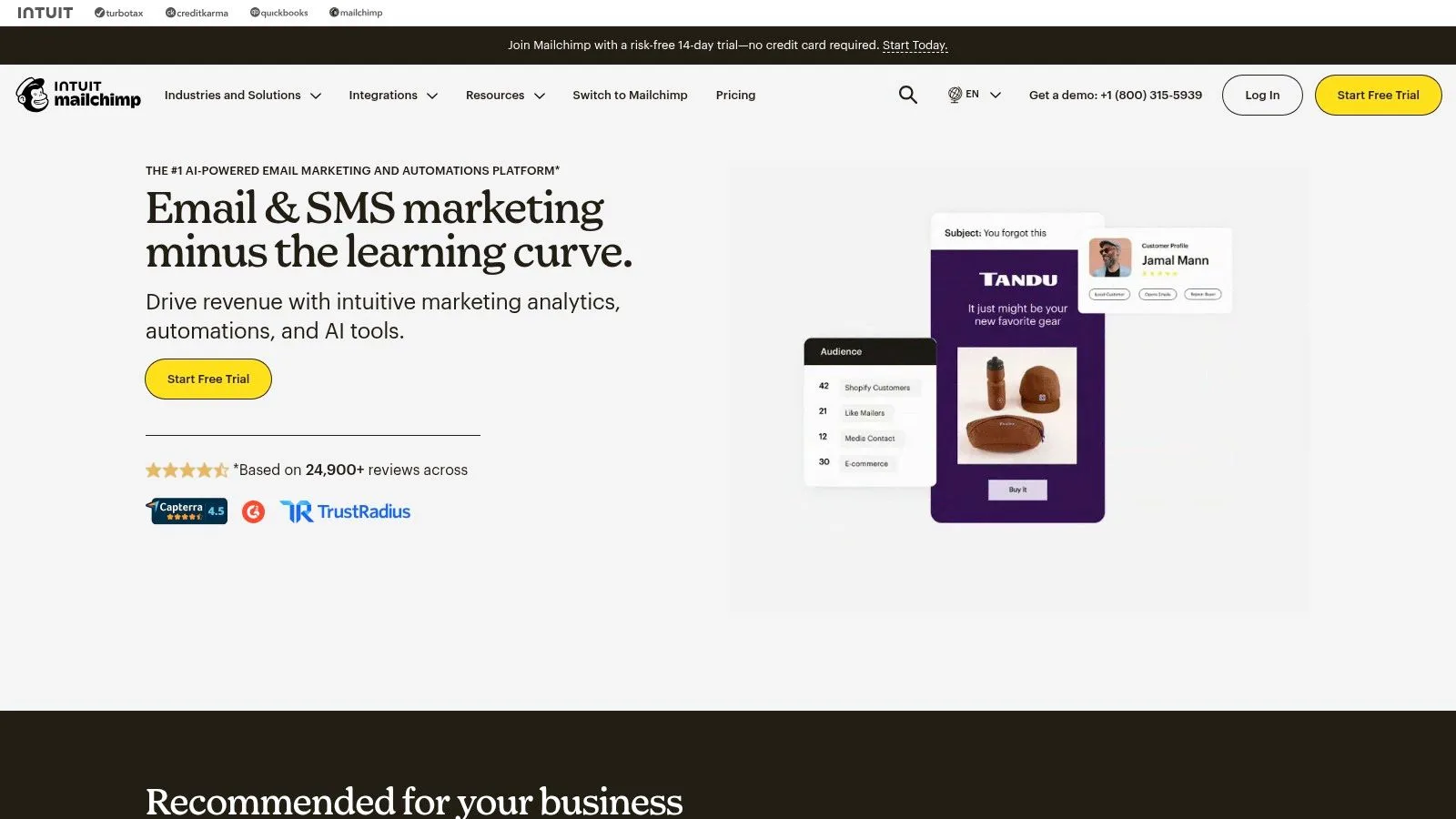The image size is (1456, 819).
Task: Click the Intuit logo in top bar
Action: [45, 13]
